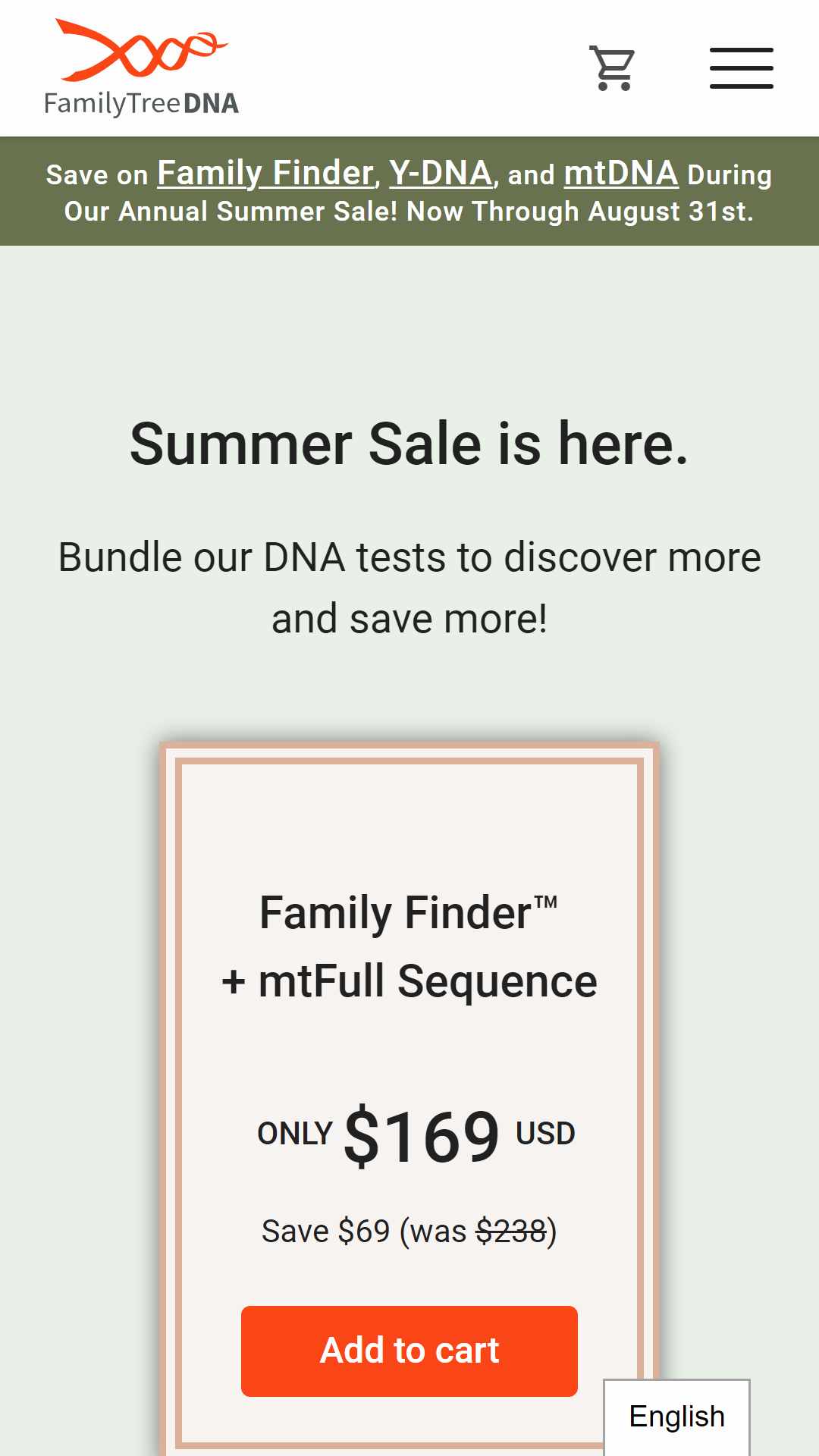Open the shopping cart
This screenshot has width=819, height=1456.
[x=612, y=68]
